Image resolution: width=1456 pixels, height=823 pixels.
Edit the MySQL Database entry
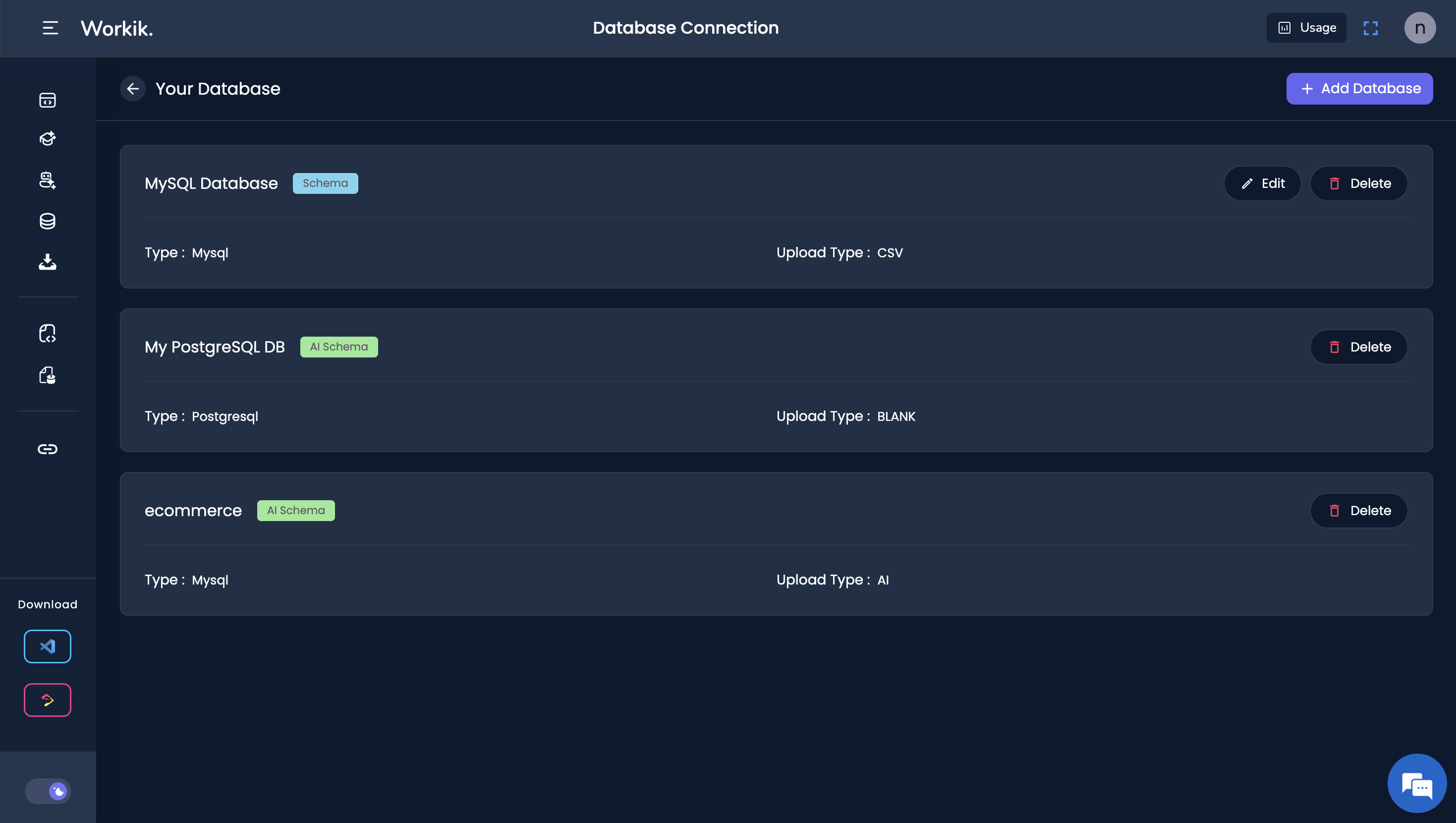pyautogui.click(x=1263, y=183)
